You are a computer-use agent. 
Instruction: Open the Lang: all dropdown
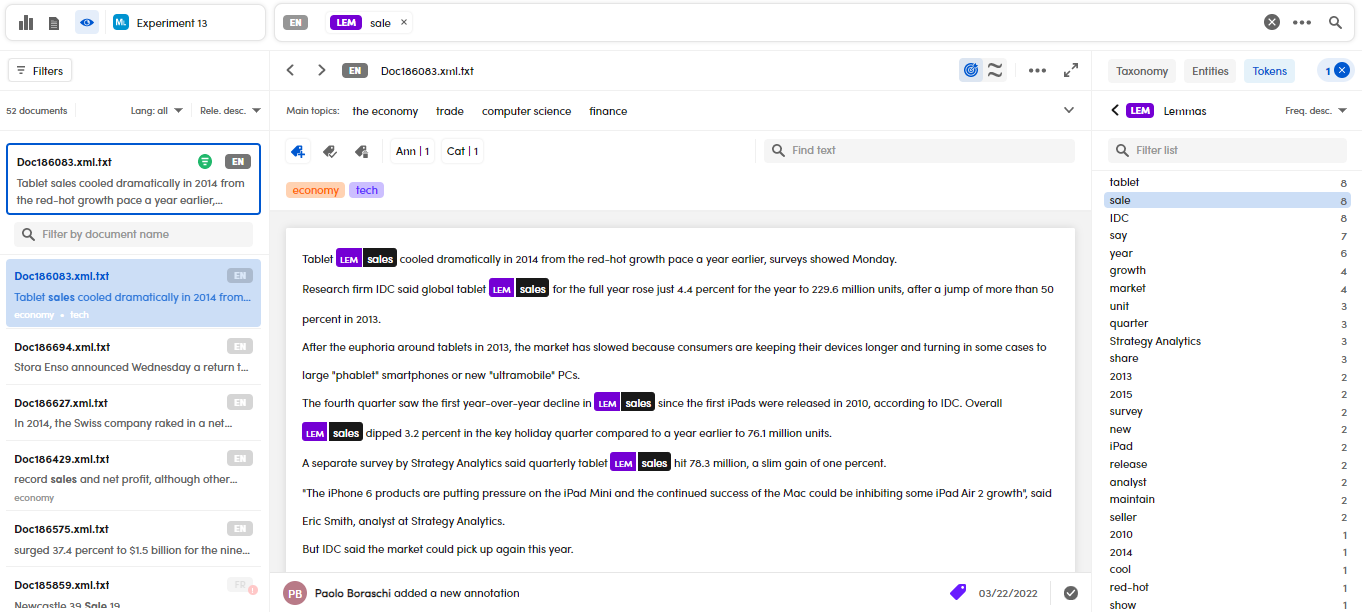(157, 111)
